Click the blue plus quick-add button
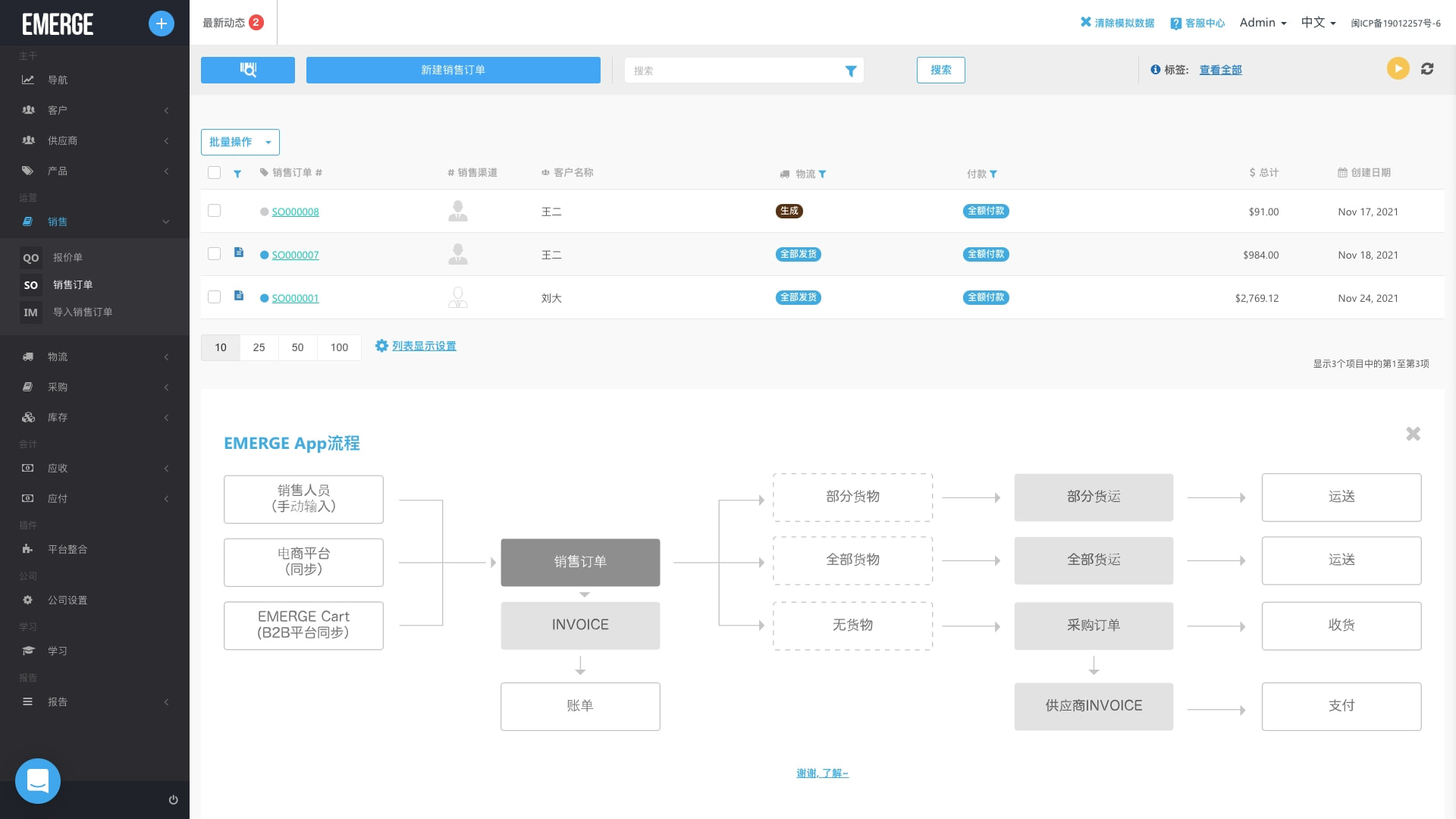The width and height of the screenshot is (1456, 819). [161, 24]
